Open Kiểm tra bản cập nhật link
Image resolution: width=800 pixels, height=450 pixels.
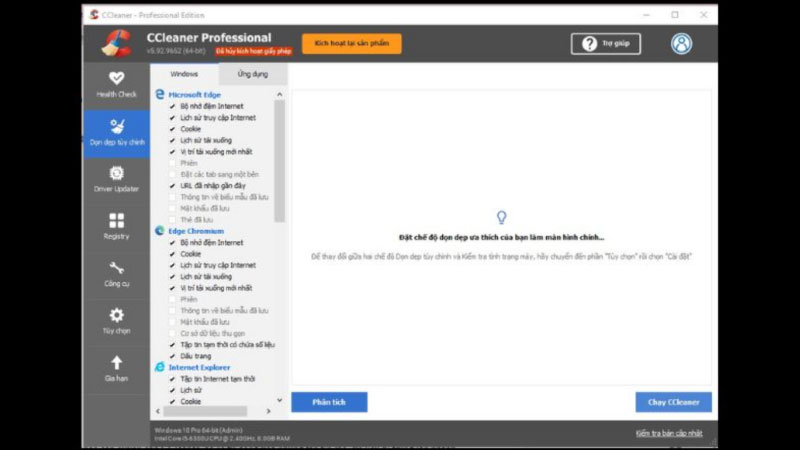pos(669,433)
